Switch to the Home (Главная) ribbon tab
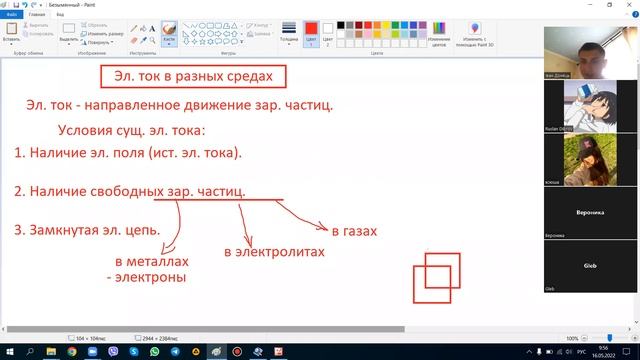640x360 pixels. 37,14
